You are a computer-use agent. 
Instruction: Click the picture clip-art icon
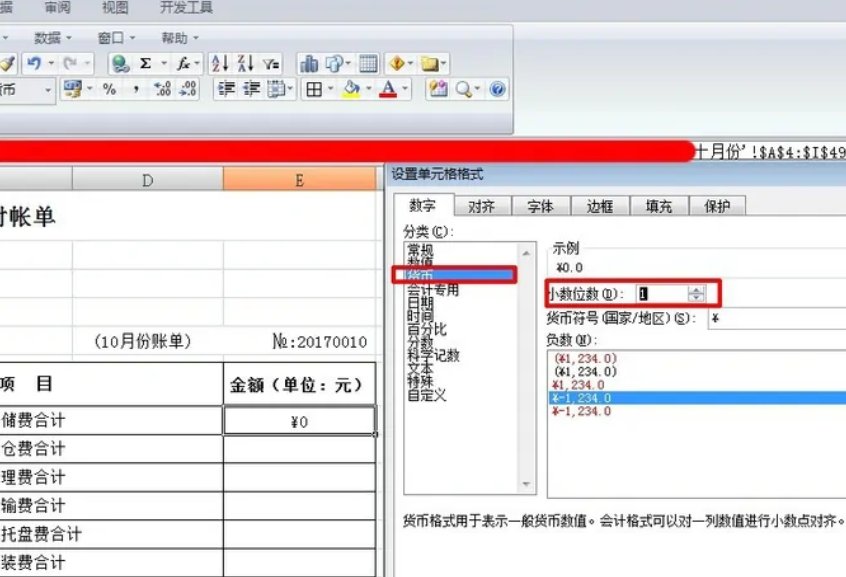click(438, 89)
